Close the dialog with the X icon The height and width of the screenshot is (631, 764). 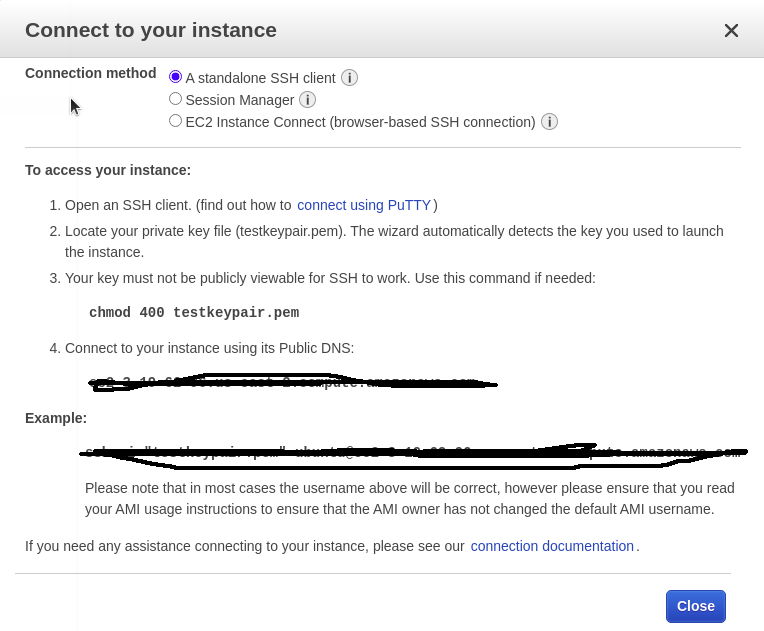click(x=731, y=31)
